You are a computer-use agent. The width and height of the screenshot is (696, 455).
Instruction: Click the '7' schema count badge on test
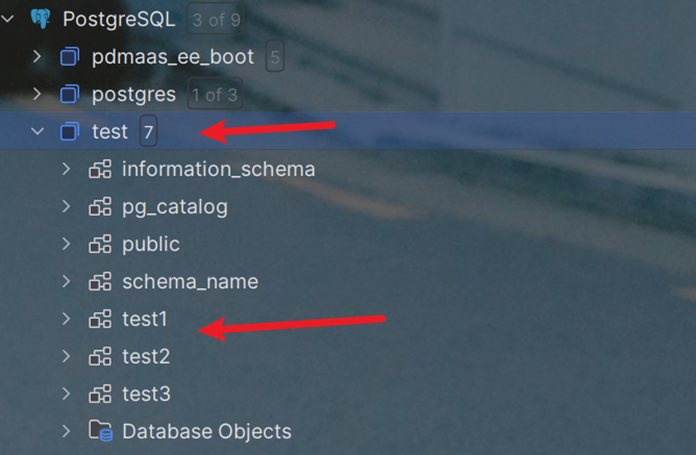coord(148,132)
